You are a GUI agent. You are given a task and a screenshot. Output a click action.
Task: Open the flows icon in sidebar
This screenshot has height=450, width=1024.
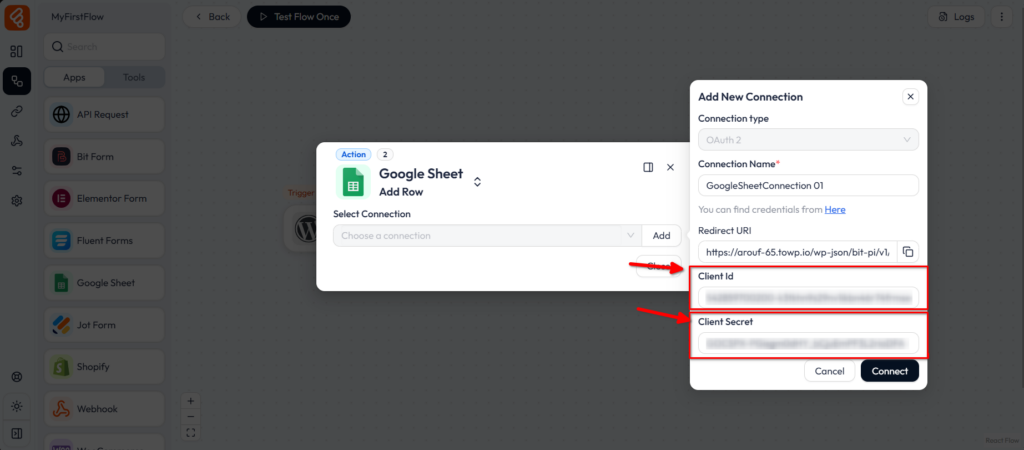(x=17, y=82)
